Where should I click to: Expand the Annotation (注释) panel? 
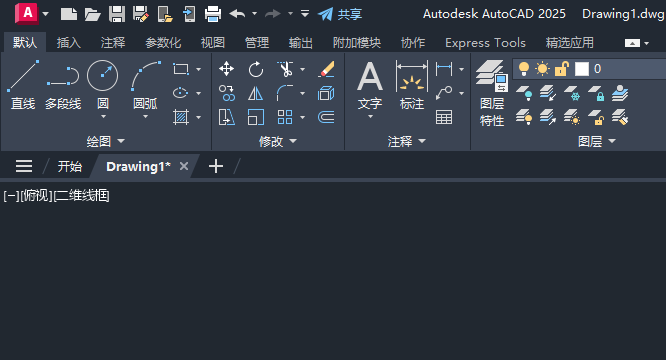click(x=406, y=141)
